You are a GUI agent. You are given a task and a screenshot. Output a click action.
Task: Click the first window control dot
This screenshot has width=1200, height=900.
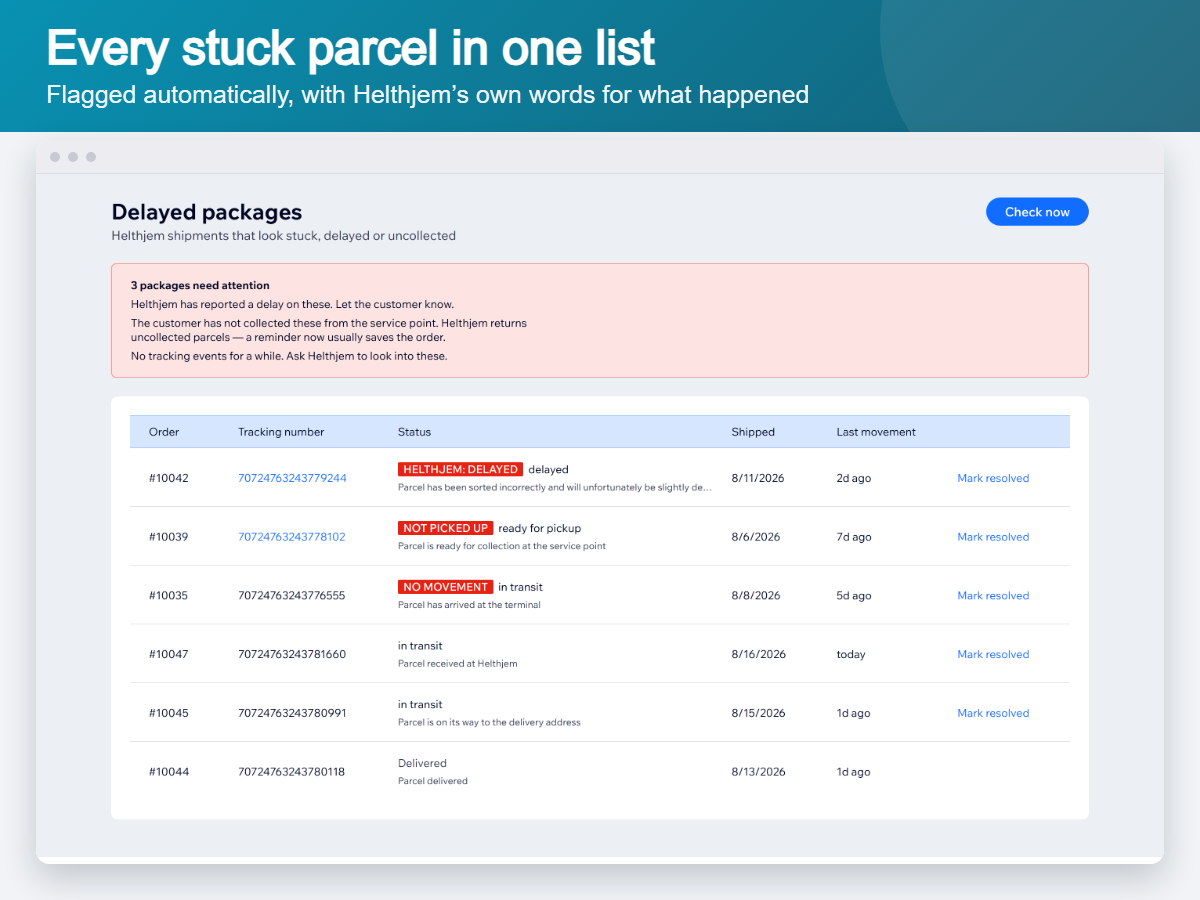[55, 157]
